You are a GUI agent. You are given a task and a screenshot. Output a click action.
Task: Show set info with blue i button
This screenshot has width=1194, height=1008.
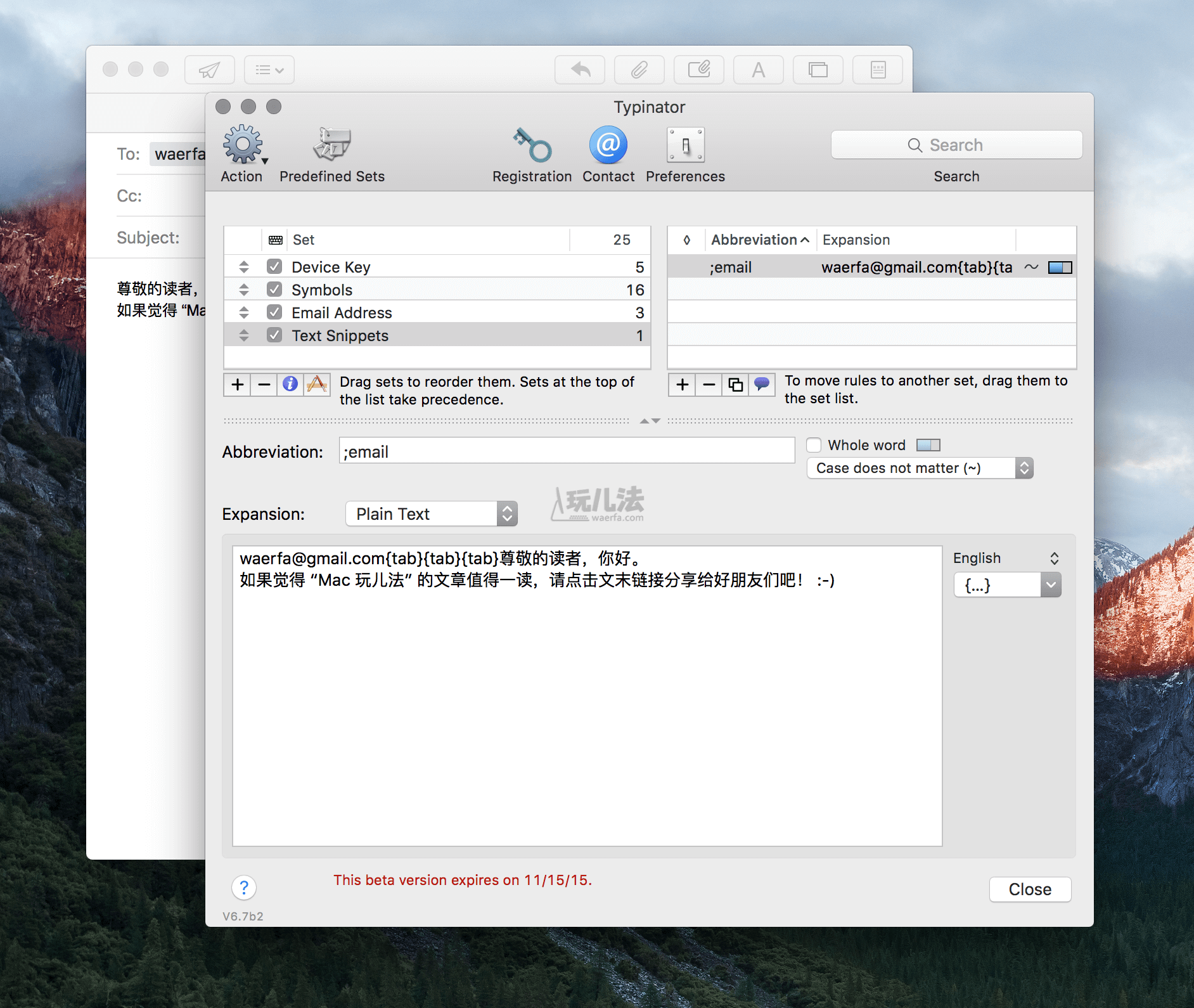pos(290,384)
